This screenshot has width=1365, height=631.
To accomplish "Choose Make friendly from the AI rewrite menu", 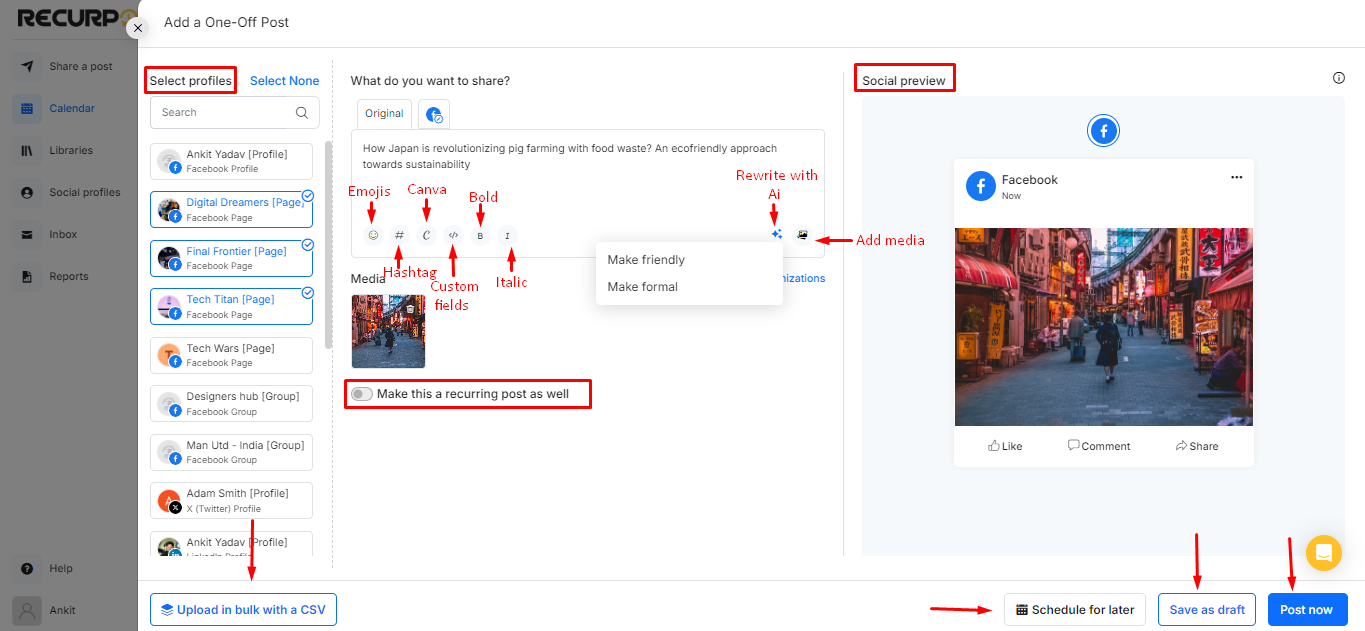I will tap(688, 260).
